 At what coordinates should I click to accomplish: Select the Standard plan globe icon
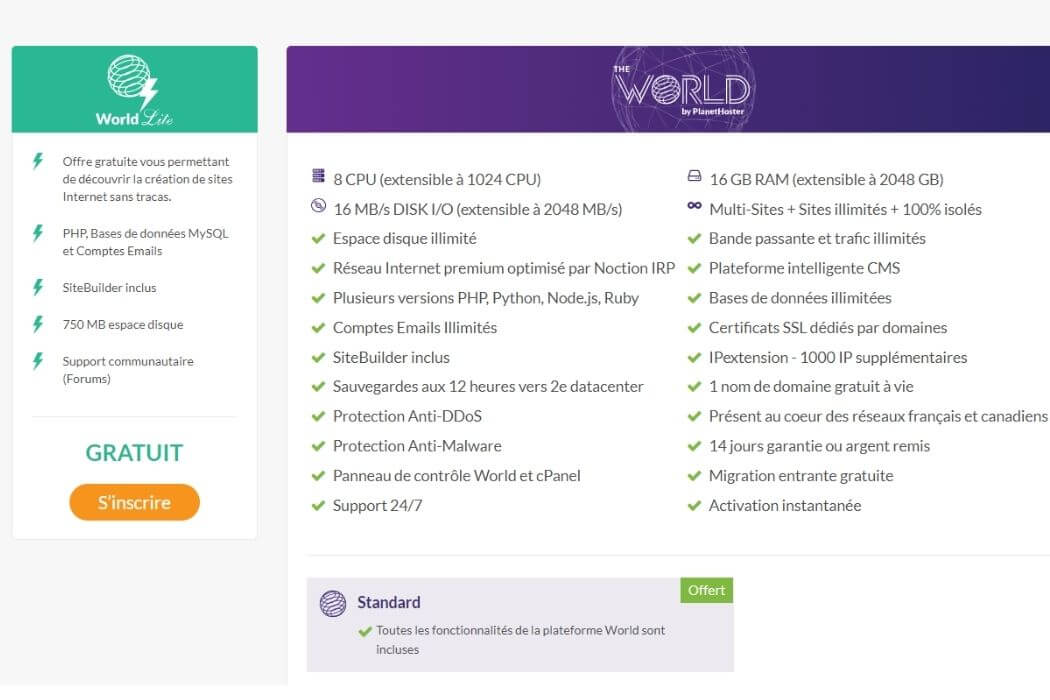coord(333,603)
